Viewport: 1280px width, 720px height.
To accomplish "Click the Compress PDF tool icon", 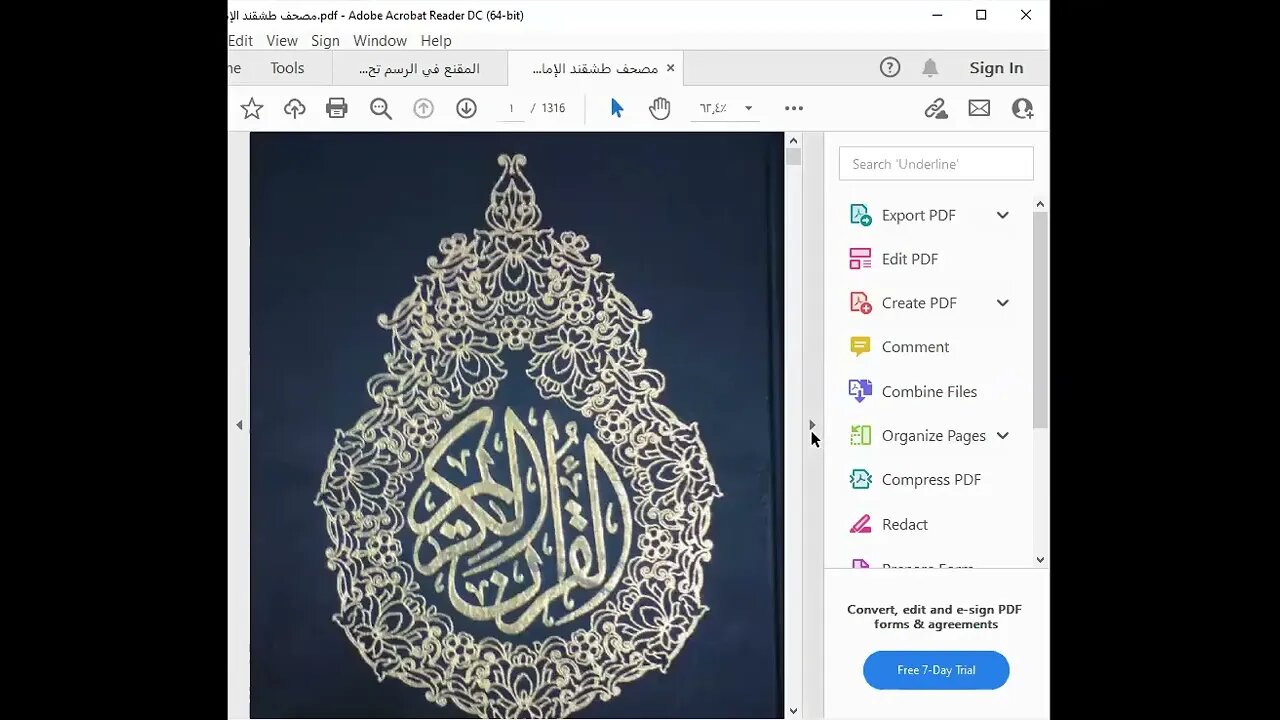I will click(860, 479).
